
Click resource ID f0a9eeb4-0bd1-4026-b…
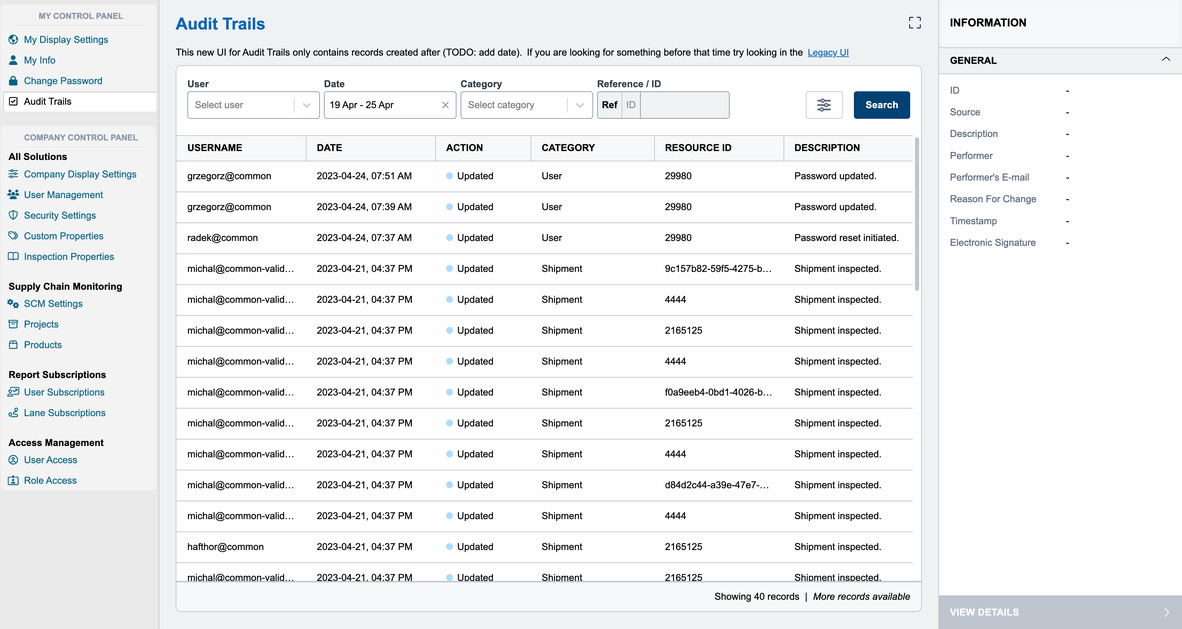point(718,392)
